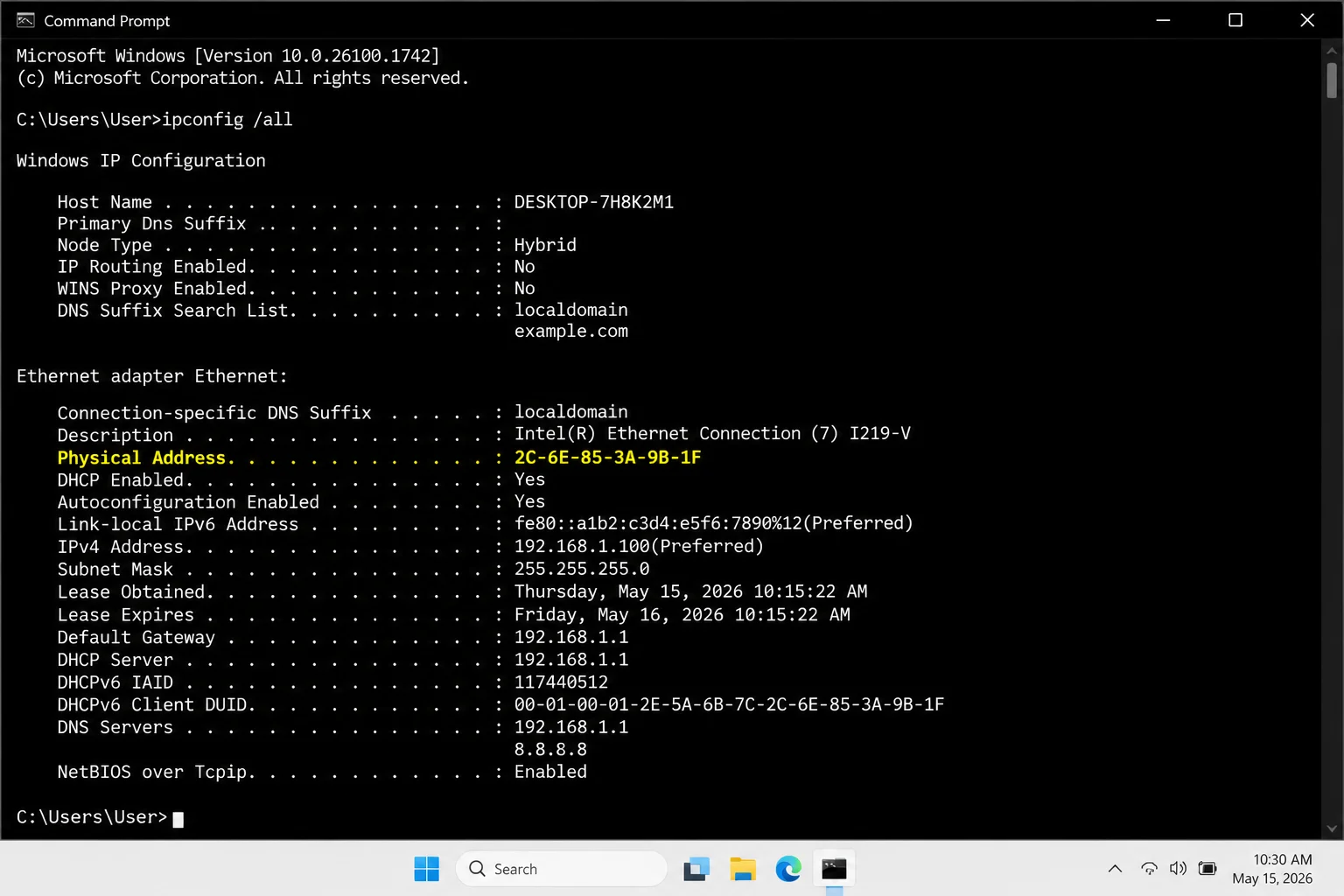The image size is (1344, 896).
Task: Click the scrollbar down arrow
Action: 1332,829
